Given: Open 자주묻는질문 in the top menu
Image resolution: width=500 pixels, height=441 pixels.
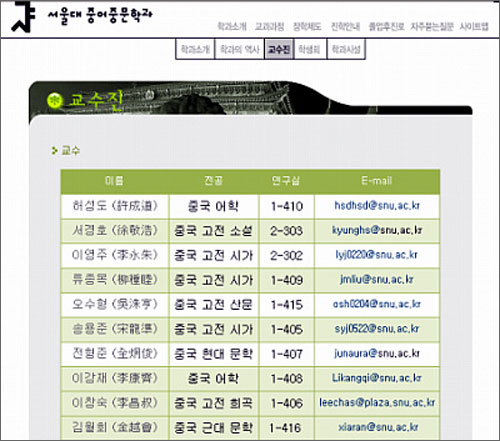Looking at the screenshot, I should (432, 26).
